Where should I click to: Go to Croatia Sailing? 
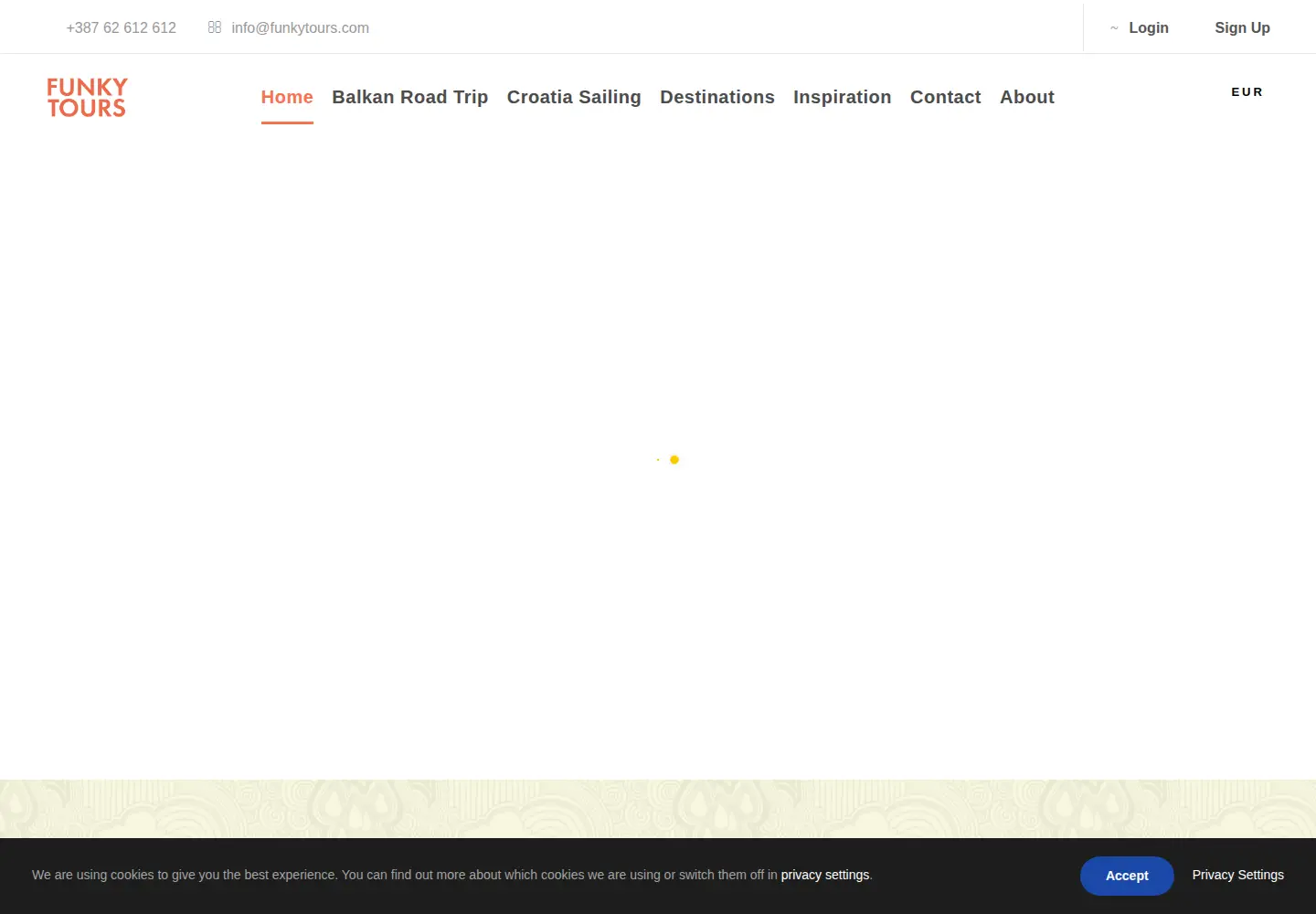[574, 97]
